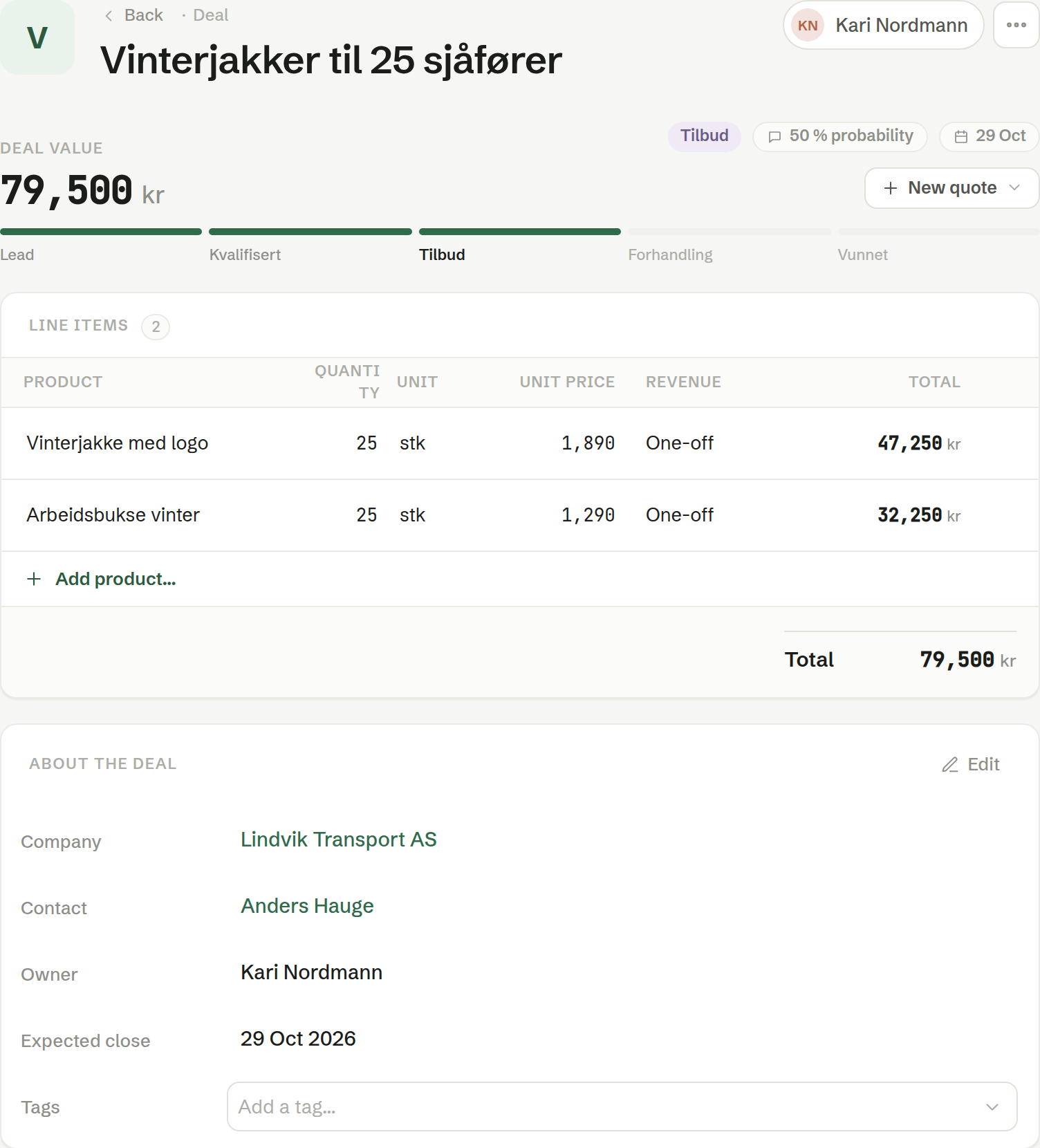
Task: Open the Anders Hauge contact link
Action: click(307, 905)
